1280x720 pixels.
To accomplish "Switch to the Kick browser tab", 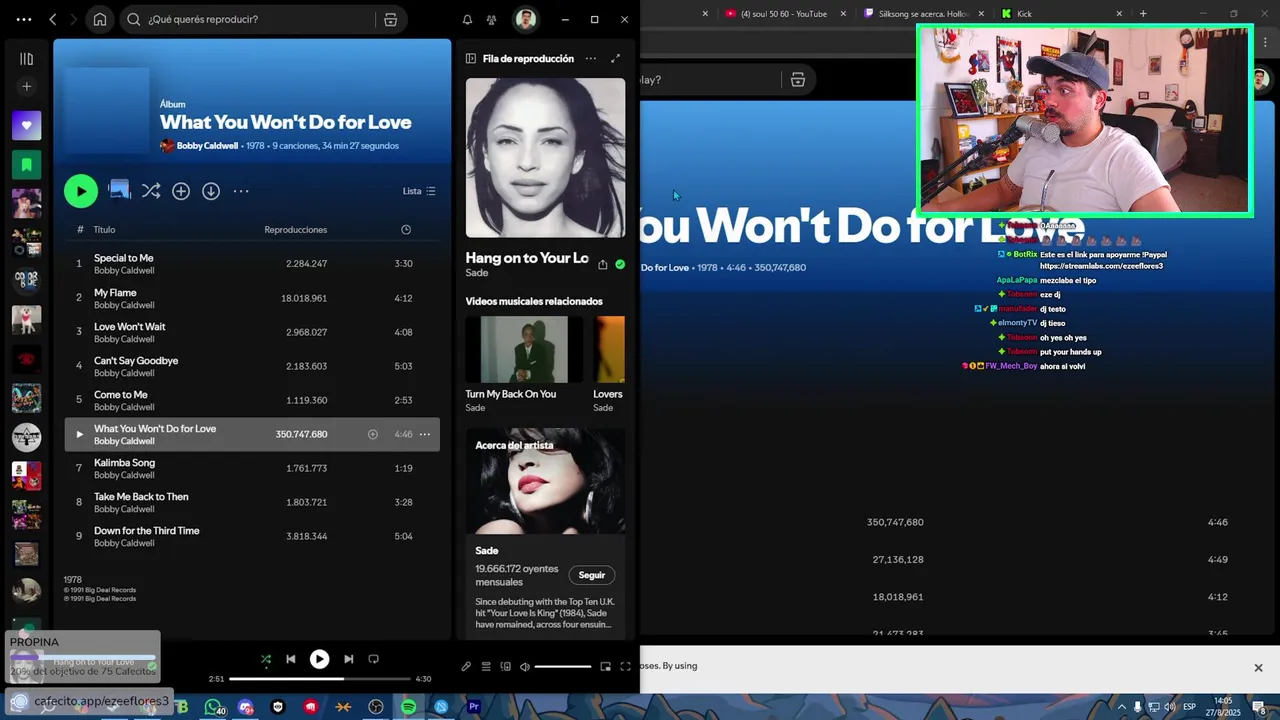I will click(x=1060, y=14).
